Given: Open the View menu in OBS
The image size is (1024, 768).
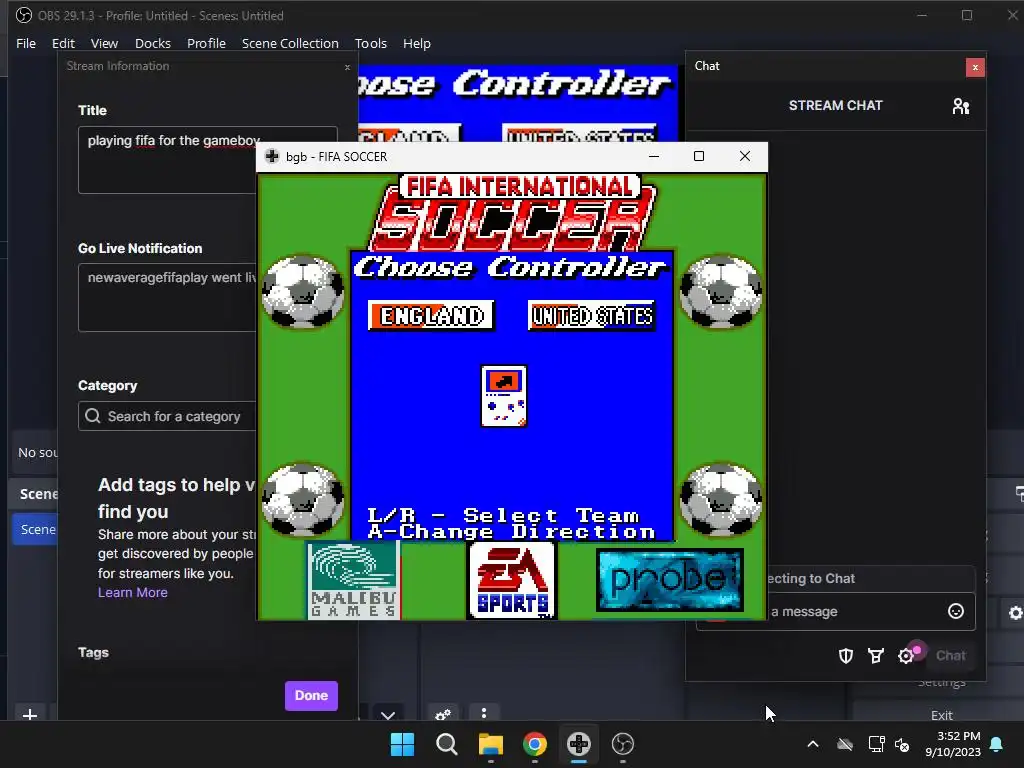Looking at the screenshot, I should coord(104,43).
